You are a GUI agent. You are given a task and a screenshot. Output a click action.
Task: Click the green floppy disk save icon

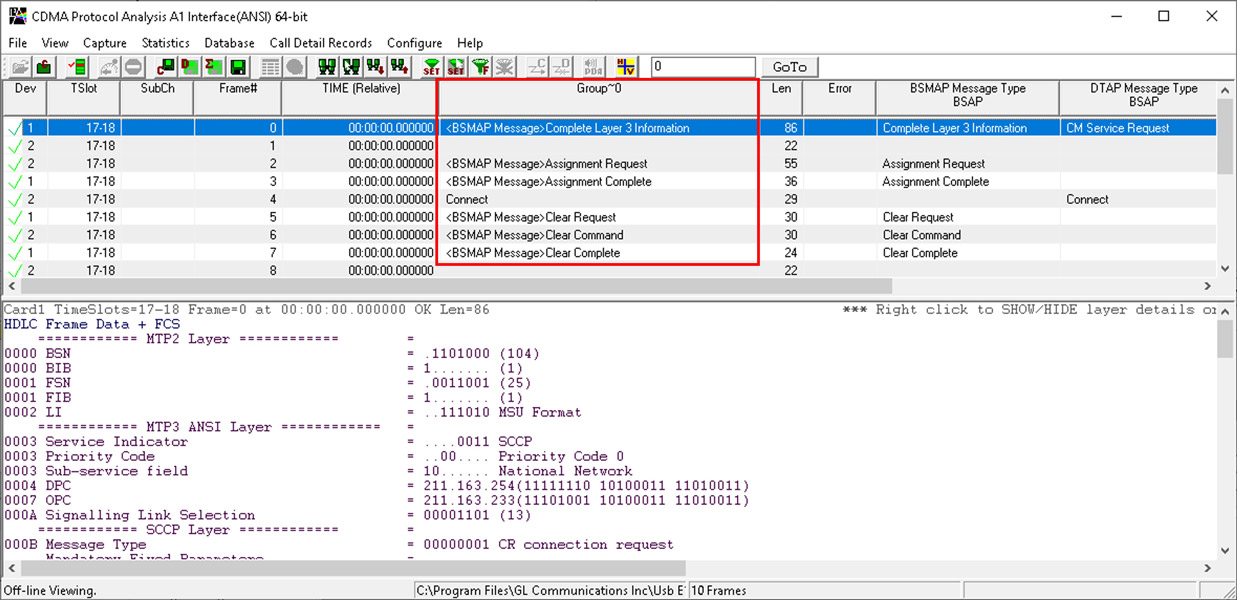pos(238,67)
